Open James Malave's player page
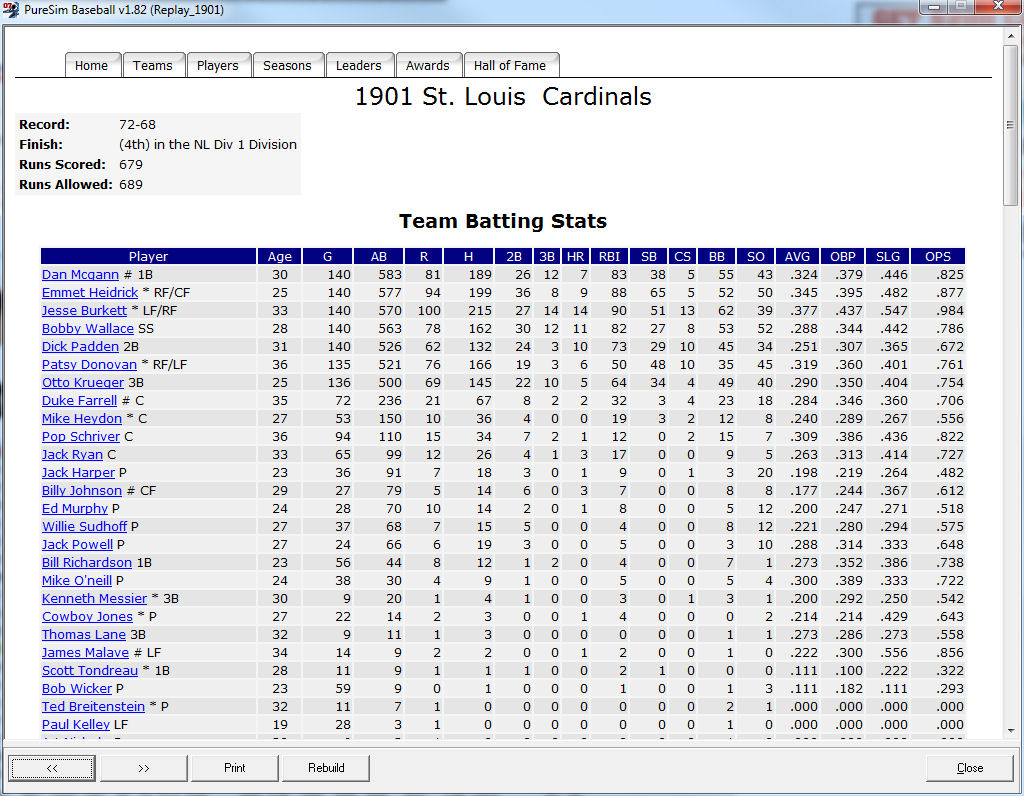Image resolution: width=1024 pixels, height=796 pixels. tap(86, 652)
